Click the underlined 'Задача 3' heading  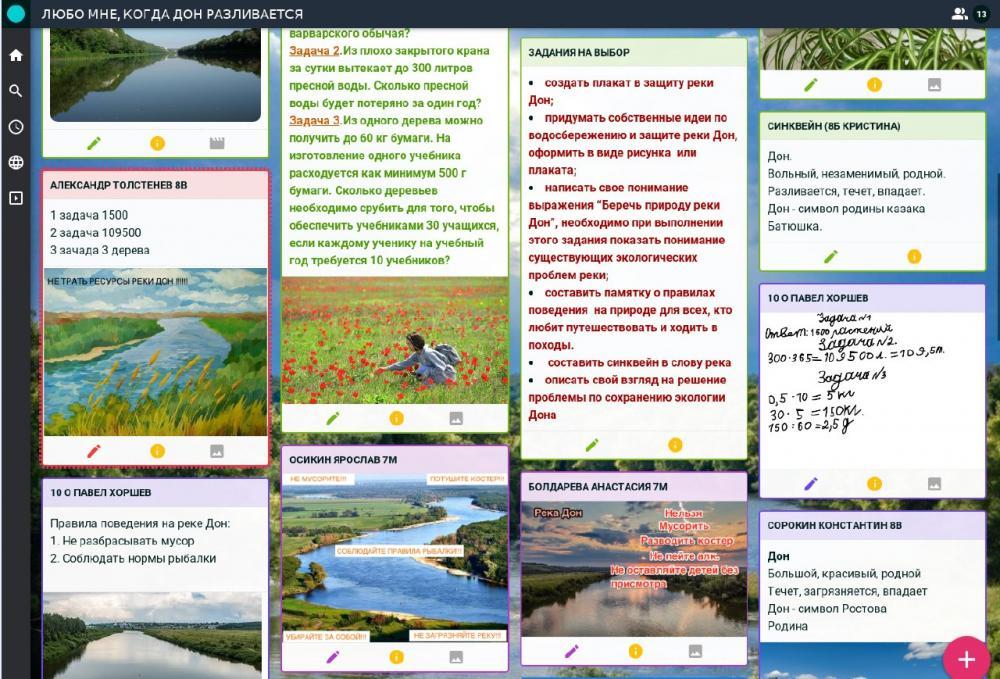pos(314,120)
